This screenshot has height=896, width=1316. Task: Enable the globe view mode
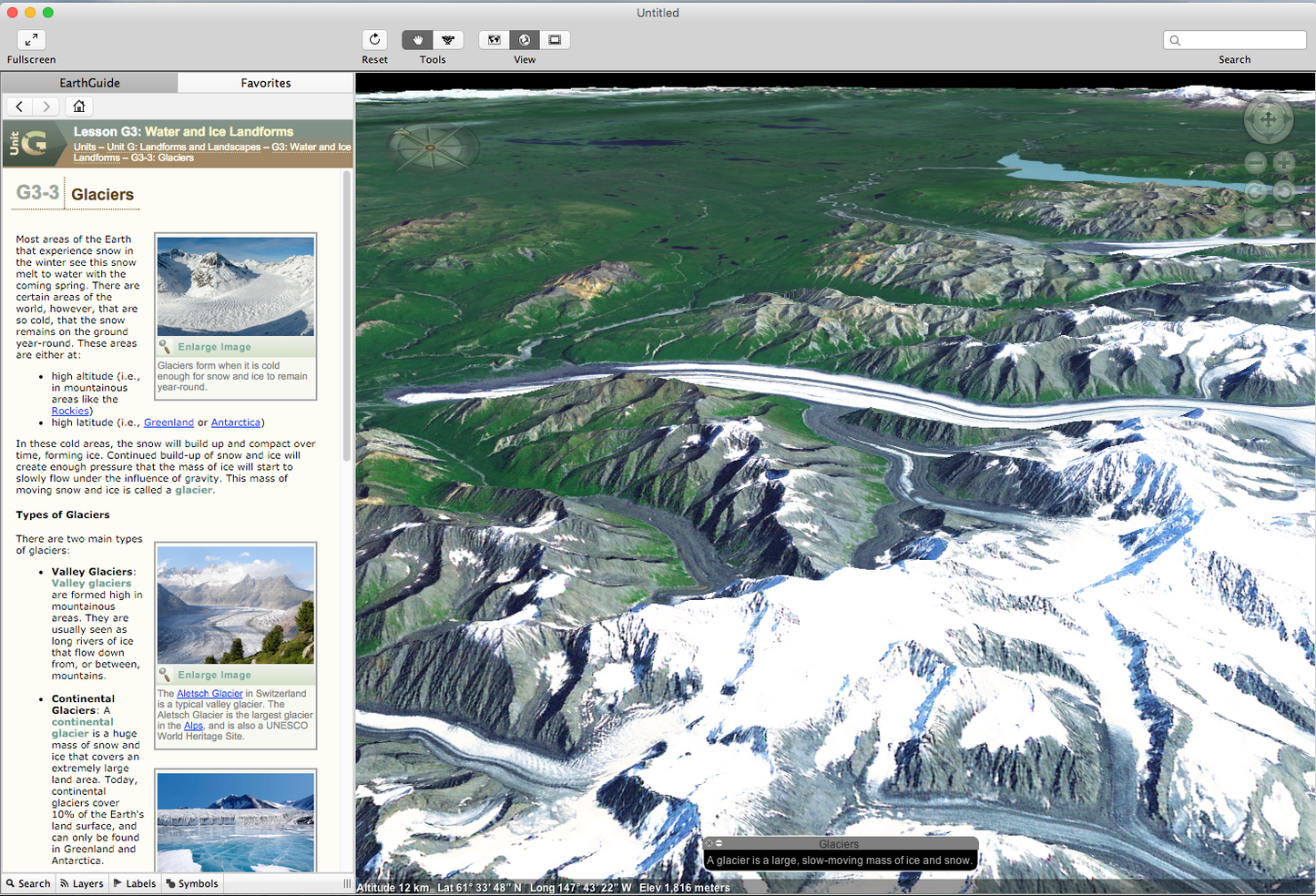point(525,40)
